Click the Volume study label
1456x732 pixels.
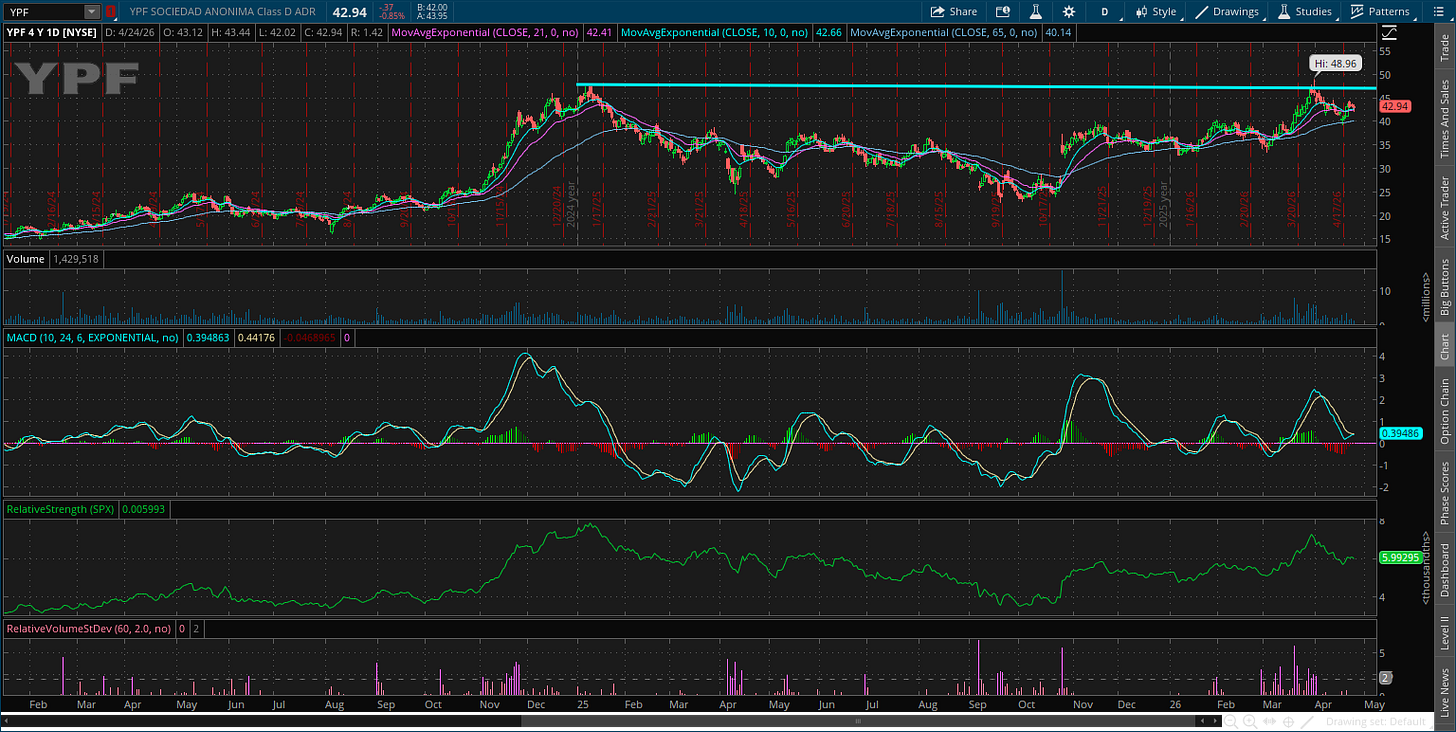coord(23,259)
